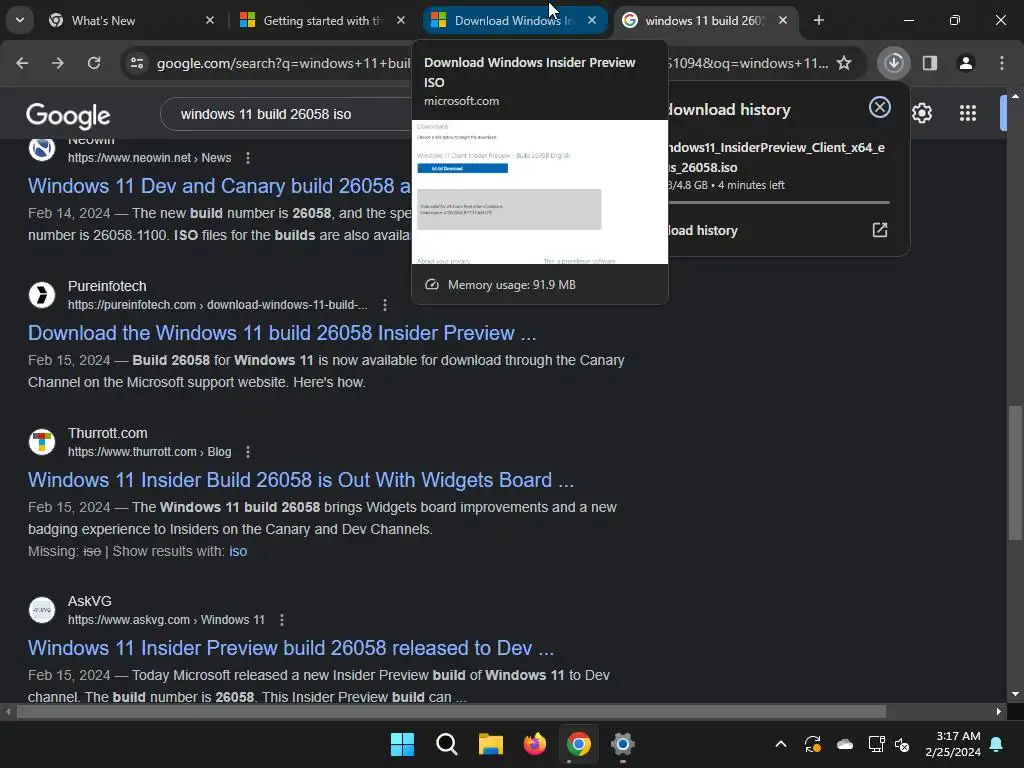Open File Explorer from taskbar
Image resolution: width=1024 pixels, height=768 pixels.
click(x=490, y=744)
